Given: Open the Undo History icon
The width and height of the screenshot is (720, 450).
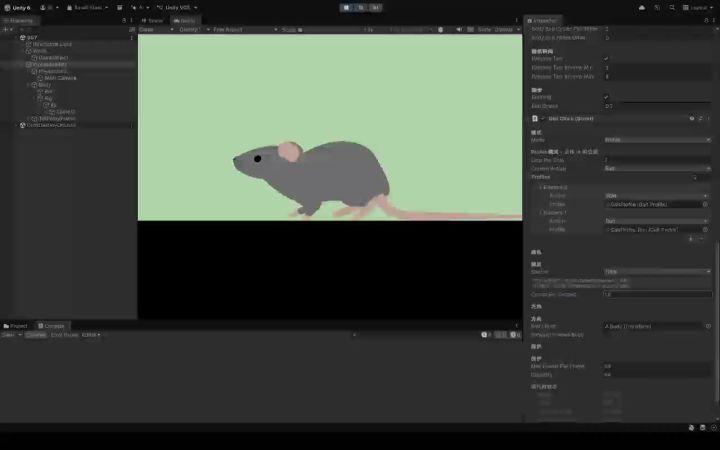Looking at the screenshot, I should 657,8.
